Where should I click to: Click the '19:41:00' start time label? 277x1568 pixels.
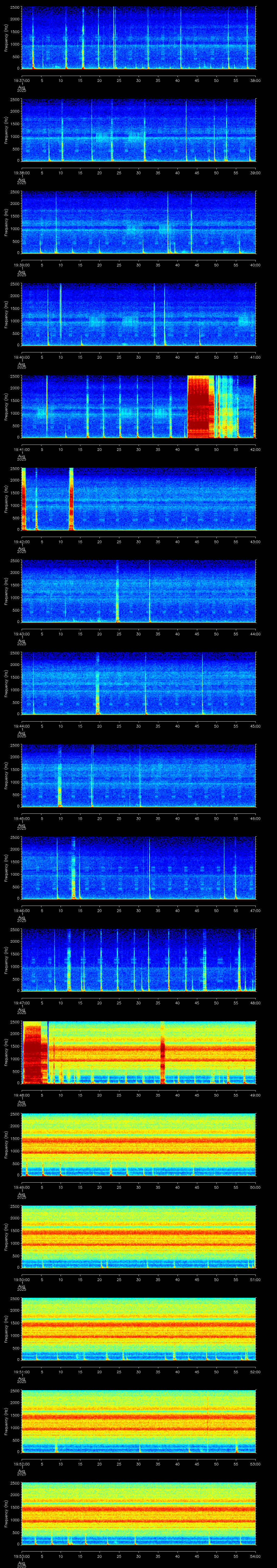(22, 449)
